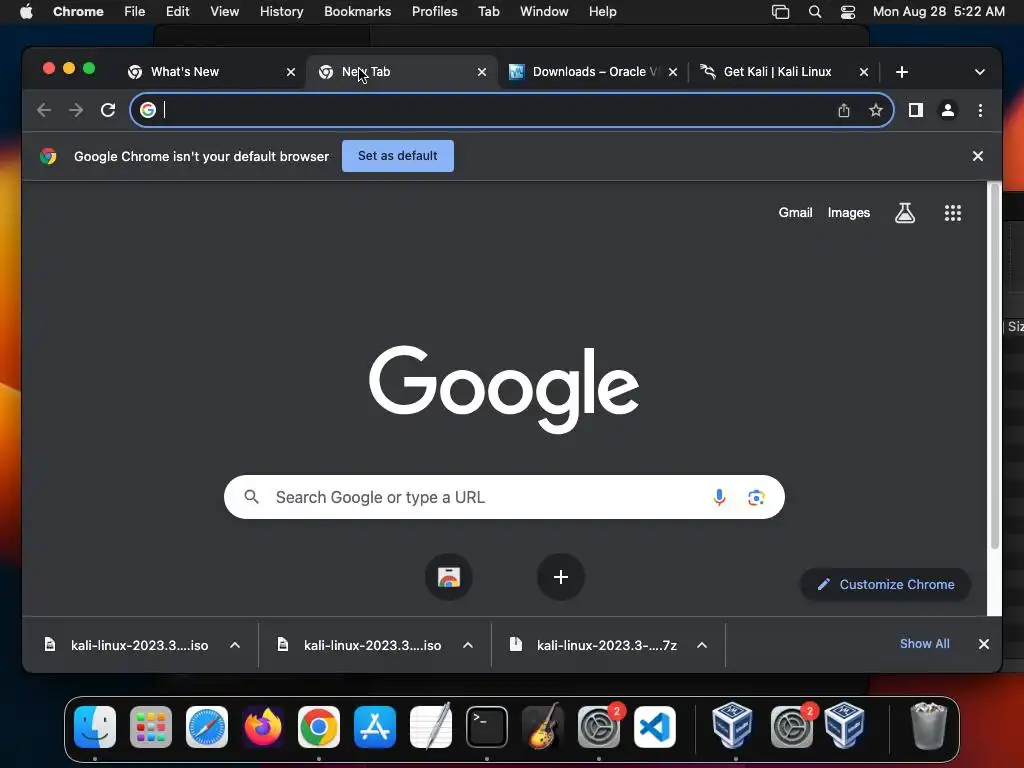Switch to the Downloads – Oracle VM tab
The height and width of the screenshot is (768, 1024).
pyautogui.click(x=593, y=72)
